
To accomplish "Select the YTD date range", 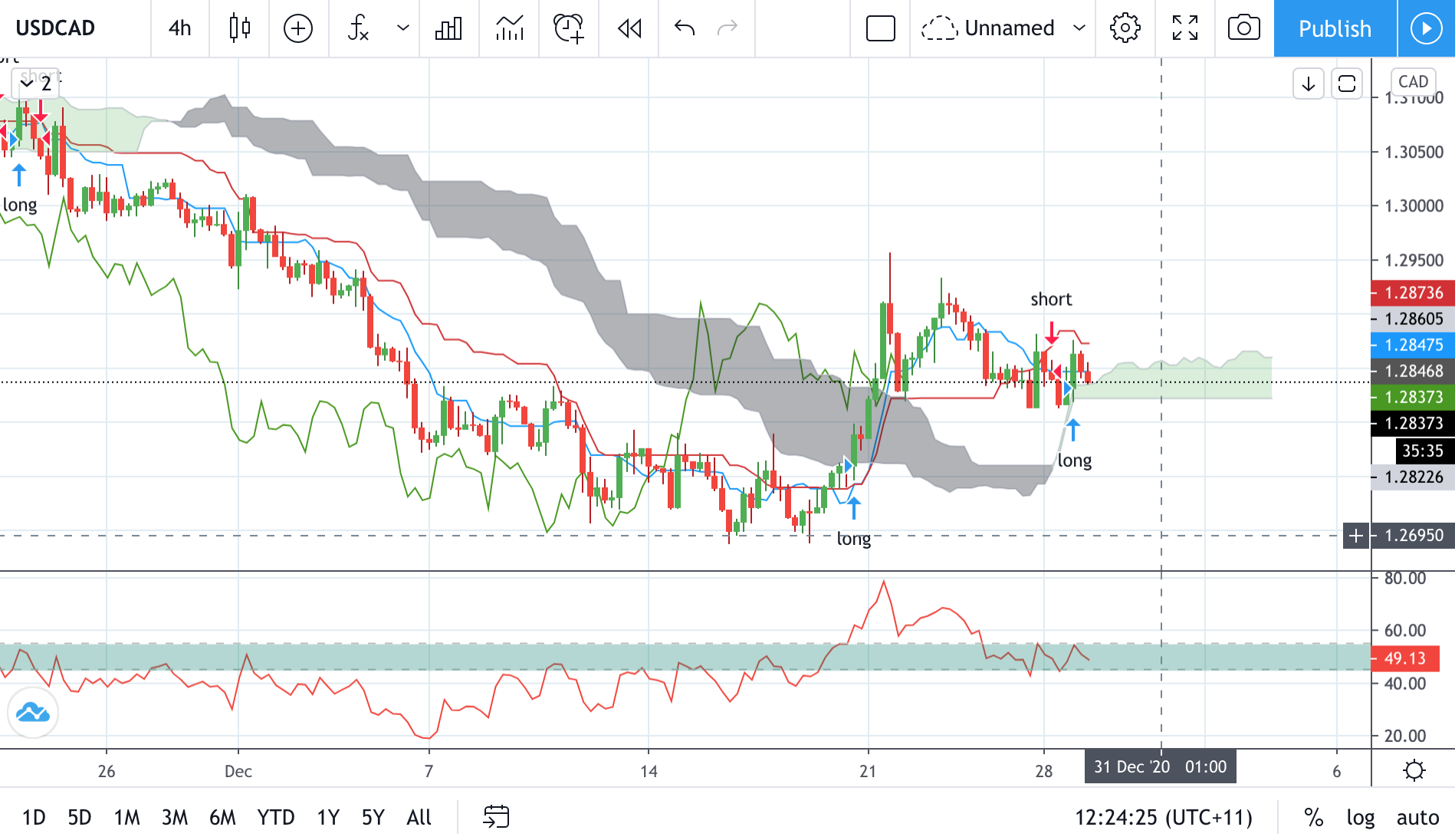I will 275,818.
